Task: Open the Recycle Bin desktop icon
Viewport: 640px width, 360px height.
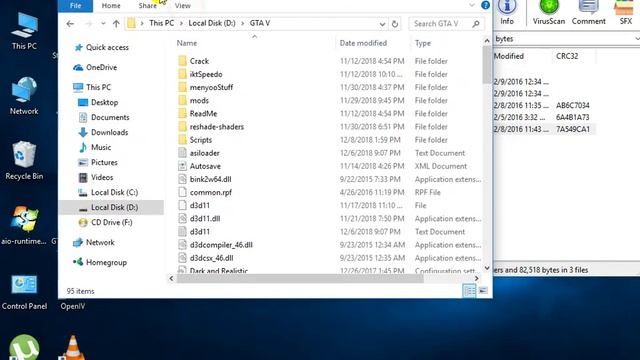Action: pyautogui.click(x=24, y=161)
